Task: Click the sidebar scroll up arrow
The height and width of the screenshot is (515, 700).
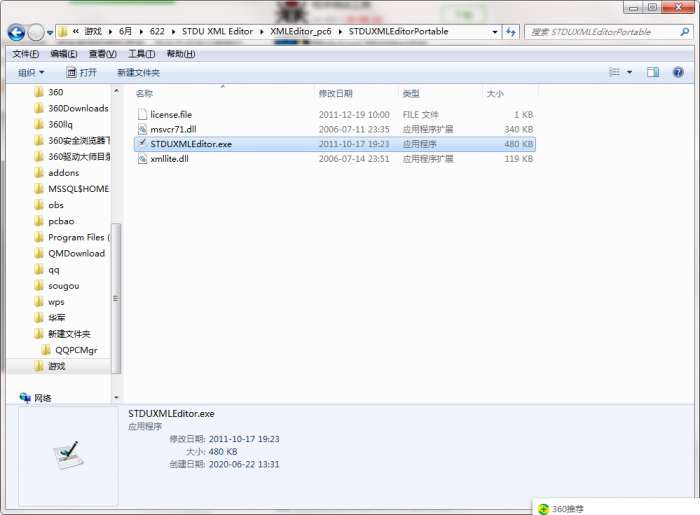Action: pos(116,91)
